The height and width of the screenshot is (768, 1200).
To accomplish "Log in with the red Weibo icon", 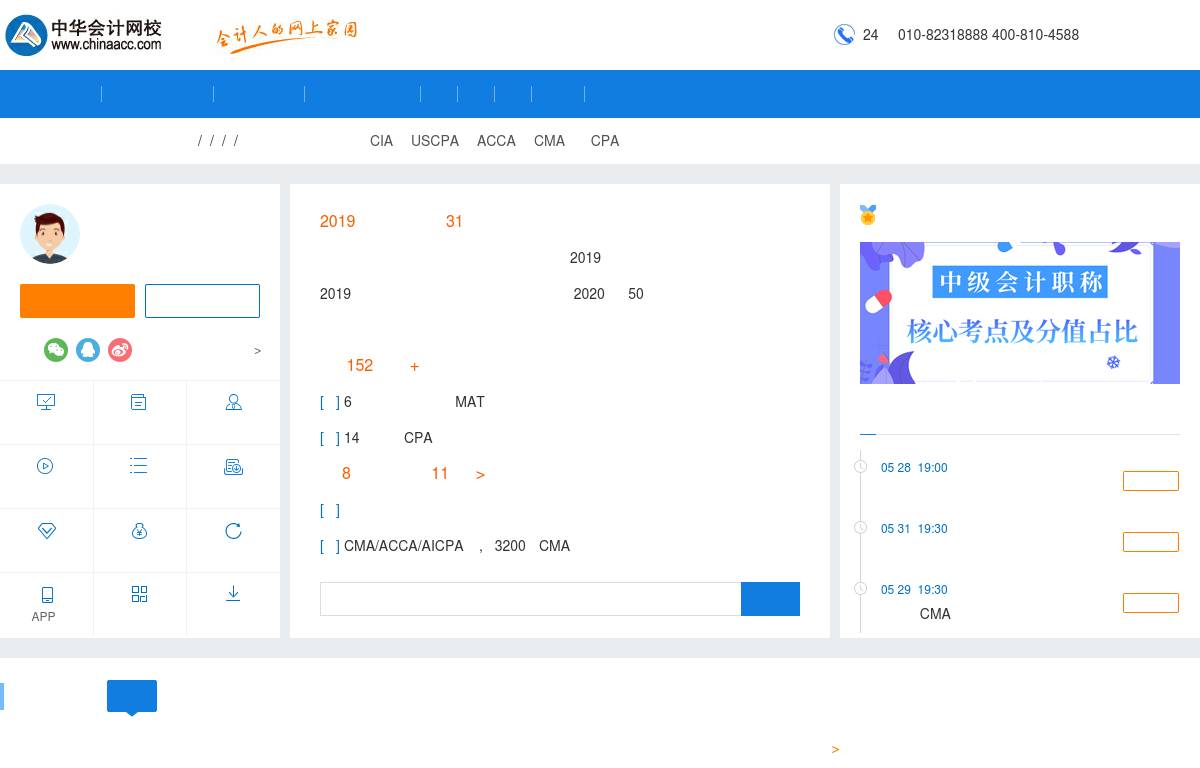I will [x=120, y=350].
